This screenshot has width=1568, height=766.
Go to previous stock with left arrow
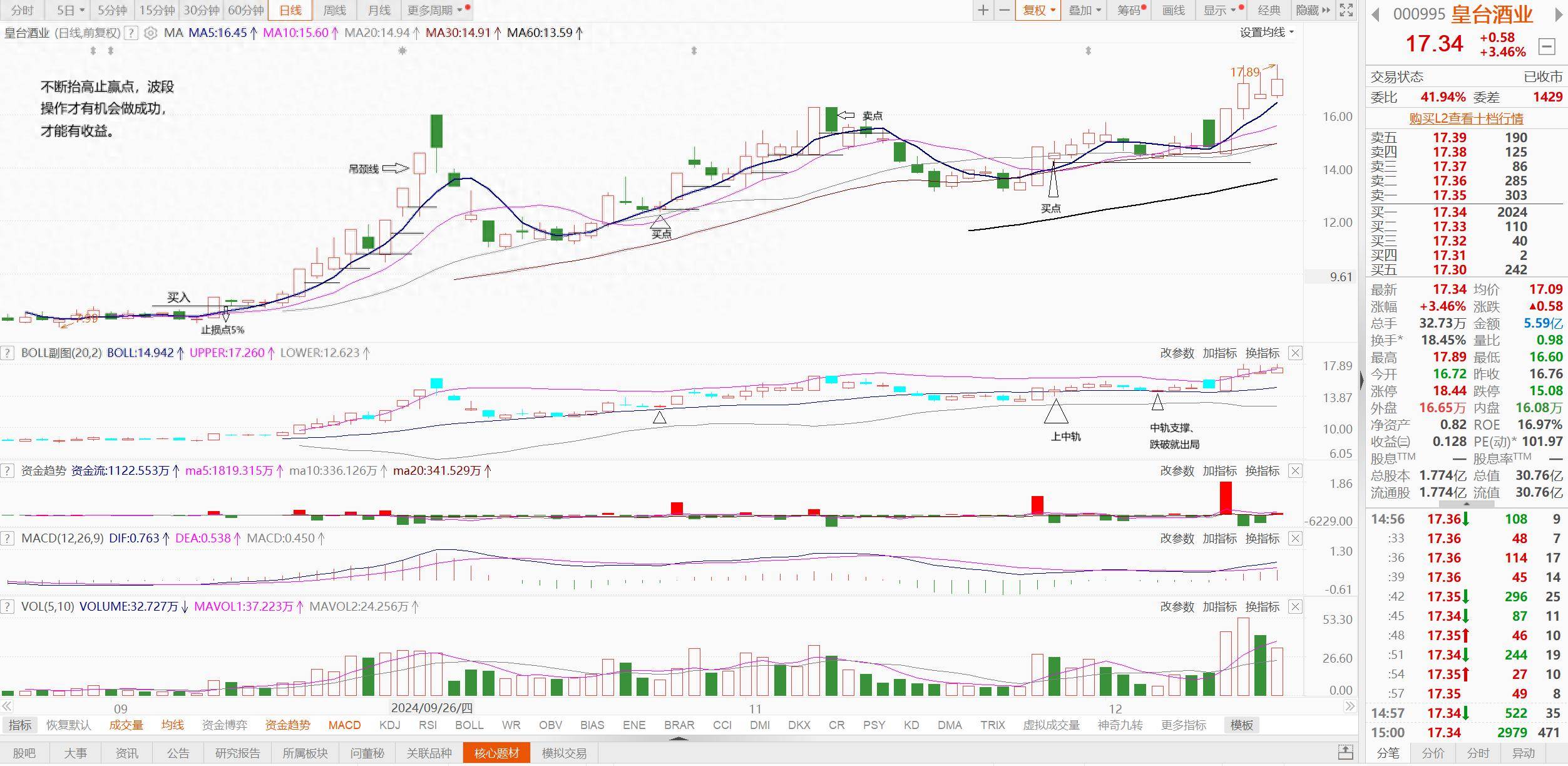pos(1375,14)
